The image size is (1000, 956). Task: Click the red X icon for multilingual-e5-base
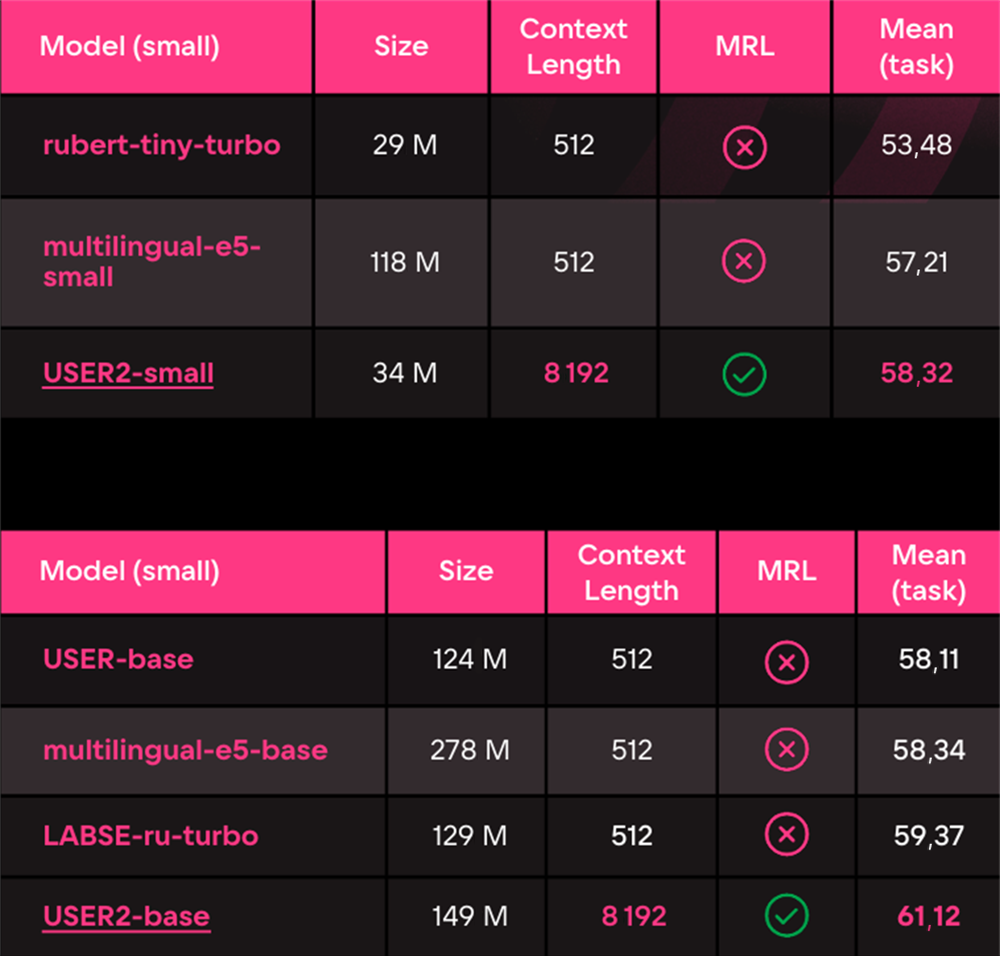[x=786, y=751]
